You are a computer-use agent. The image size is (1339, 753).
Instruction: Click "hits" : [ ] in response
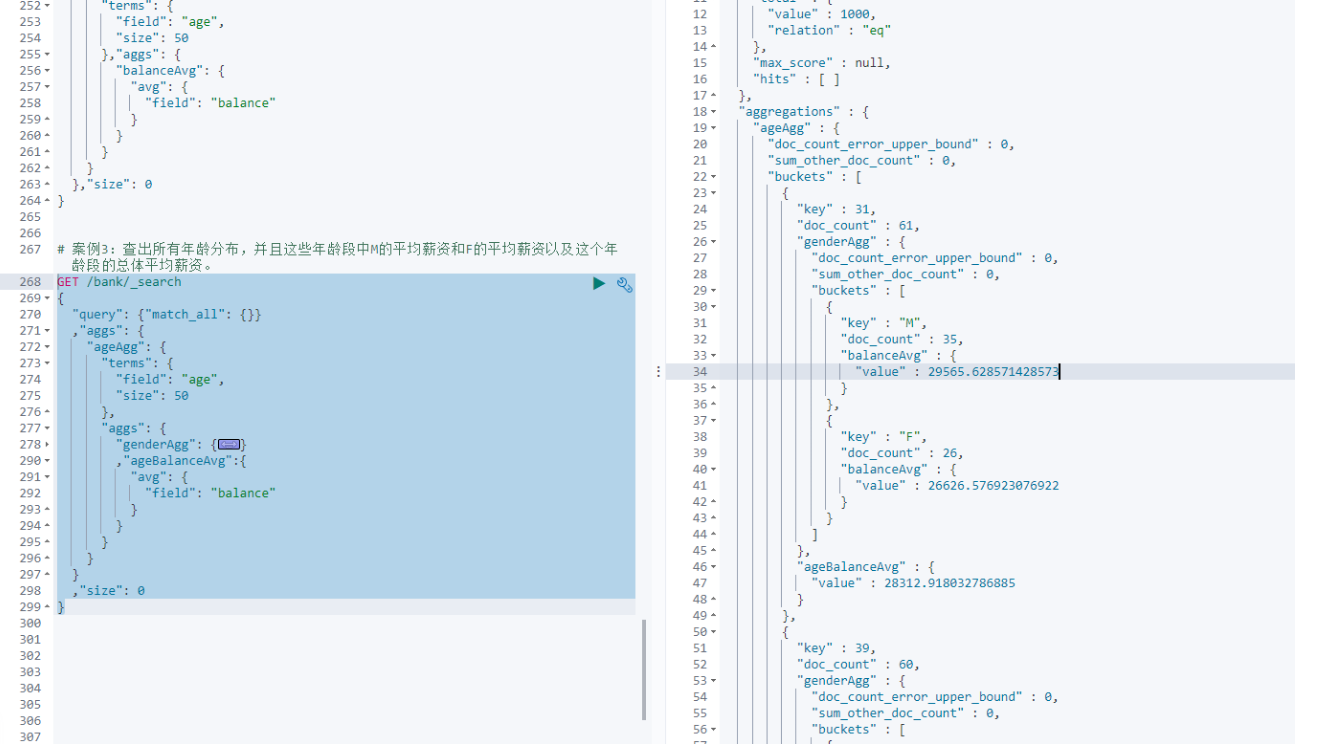(796, 79)
